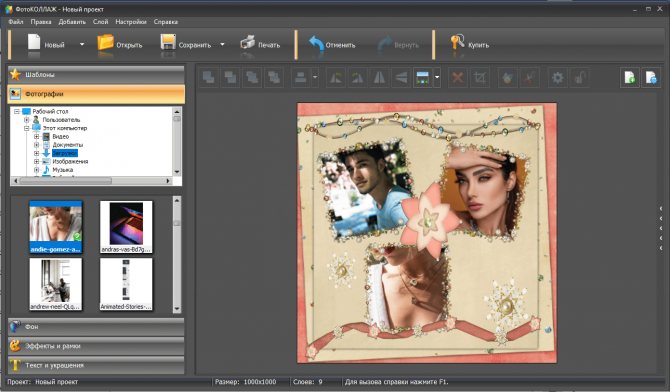Screen dimensions: 670x392
Task: Open dropdown arrow next to Сохранить
Action: 222,44
